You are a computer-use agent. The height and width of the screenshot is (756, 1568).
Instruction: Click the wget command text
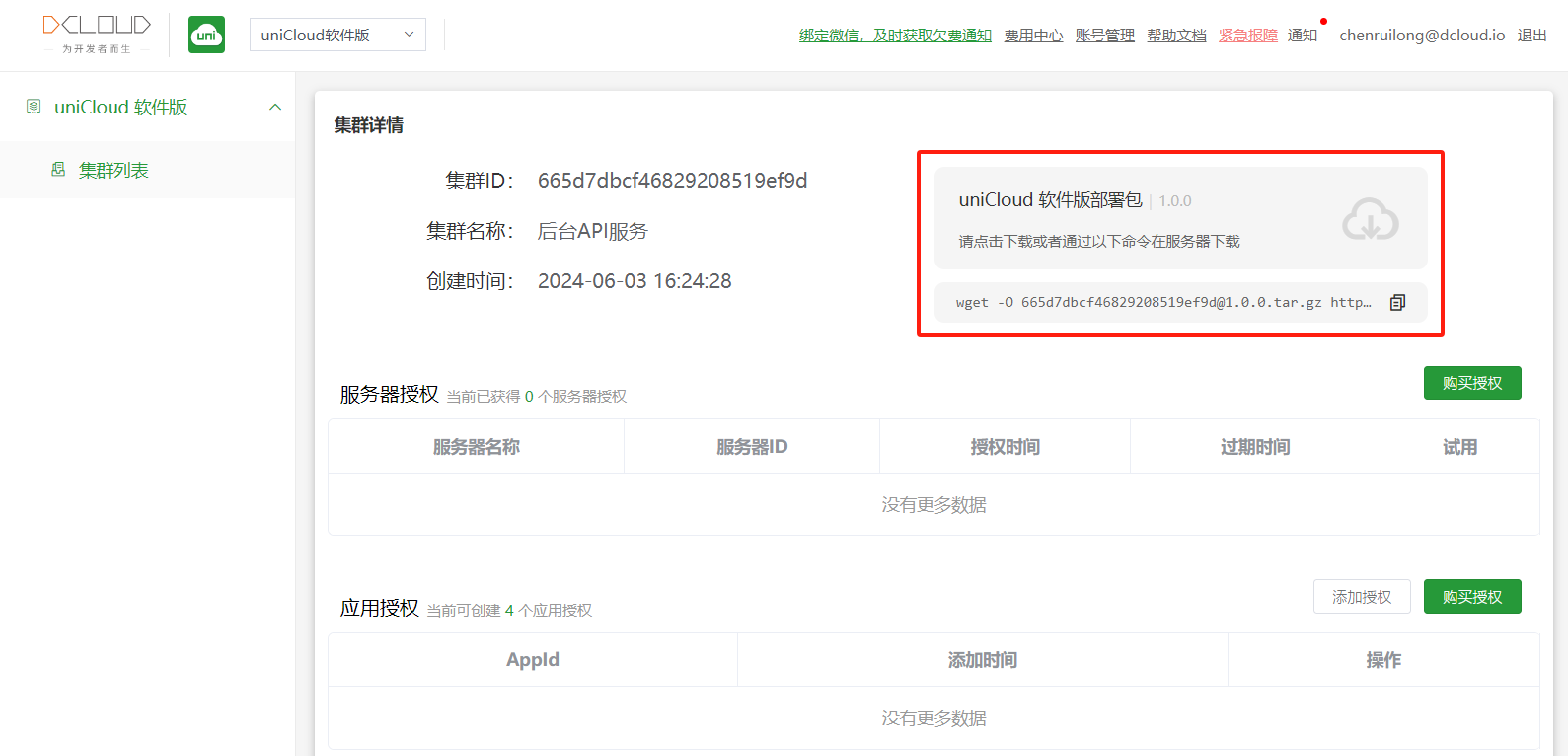tap(1163, 302)
